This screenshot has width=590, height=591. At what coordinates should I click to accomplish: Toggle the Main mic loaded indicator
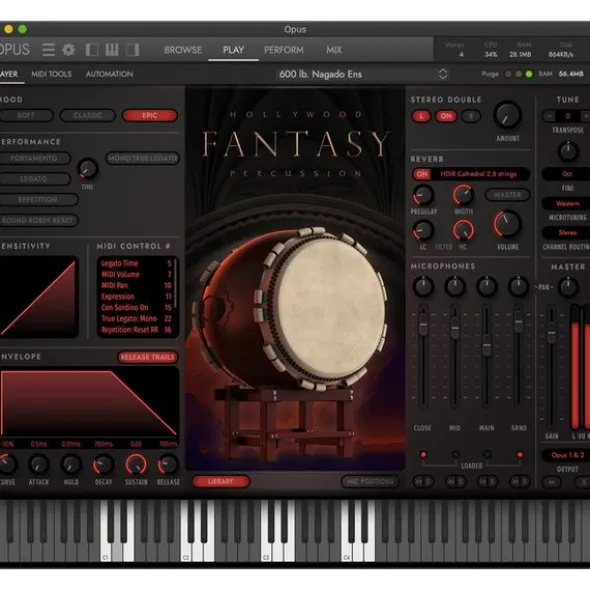point(487,455)
